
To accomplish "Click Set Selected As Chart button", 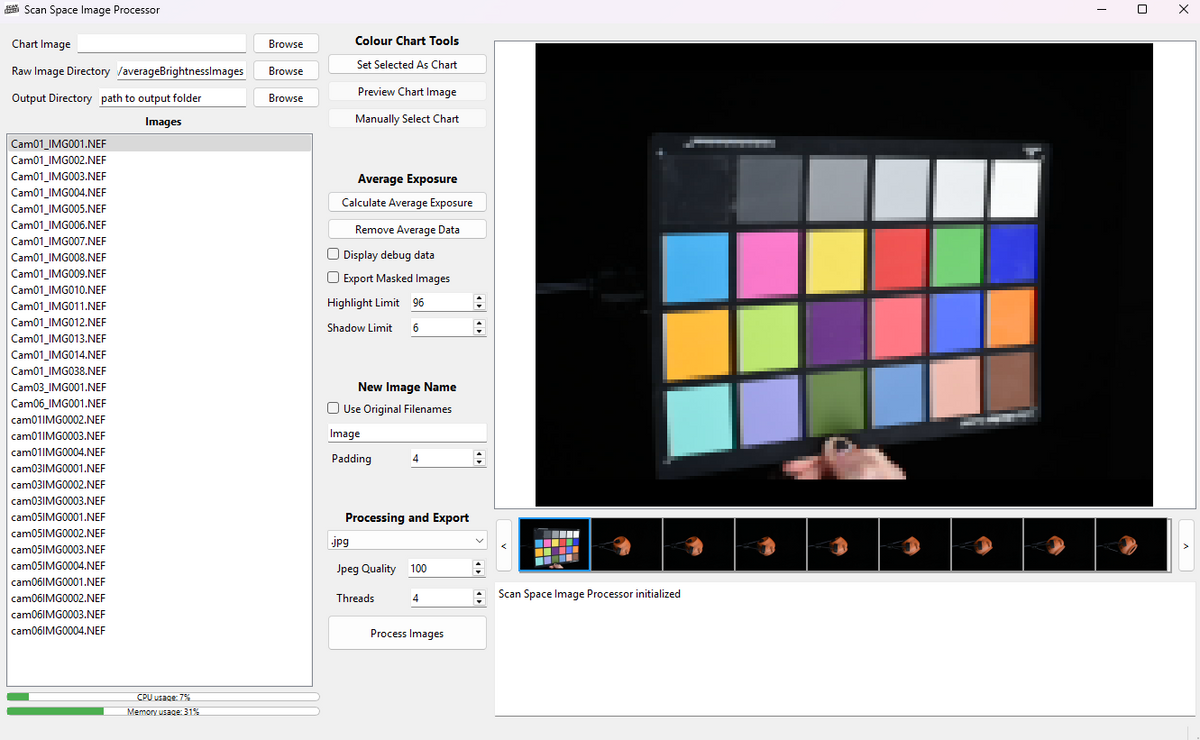I will pos(407,64).
